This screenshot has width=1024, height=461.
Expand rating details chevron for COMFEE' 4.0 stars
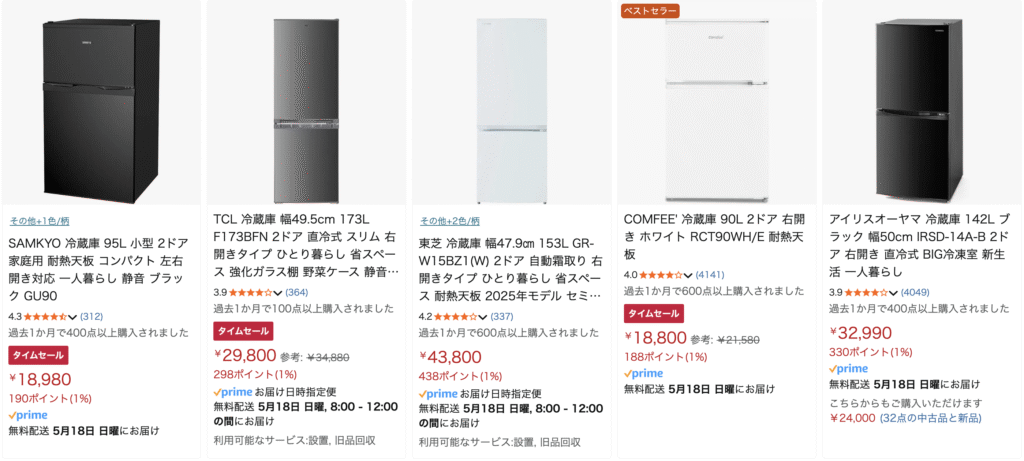coord(687,275)
